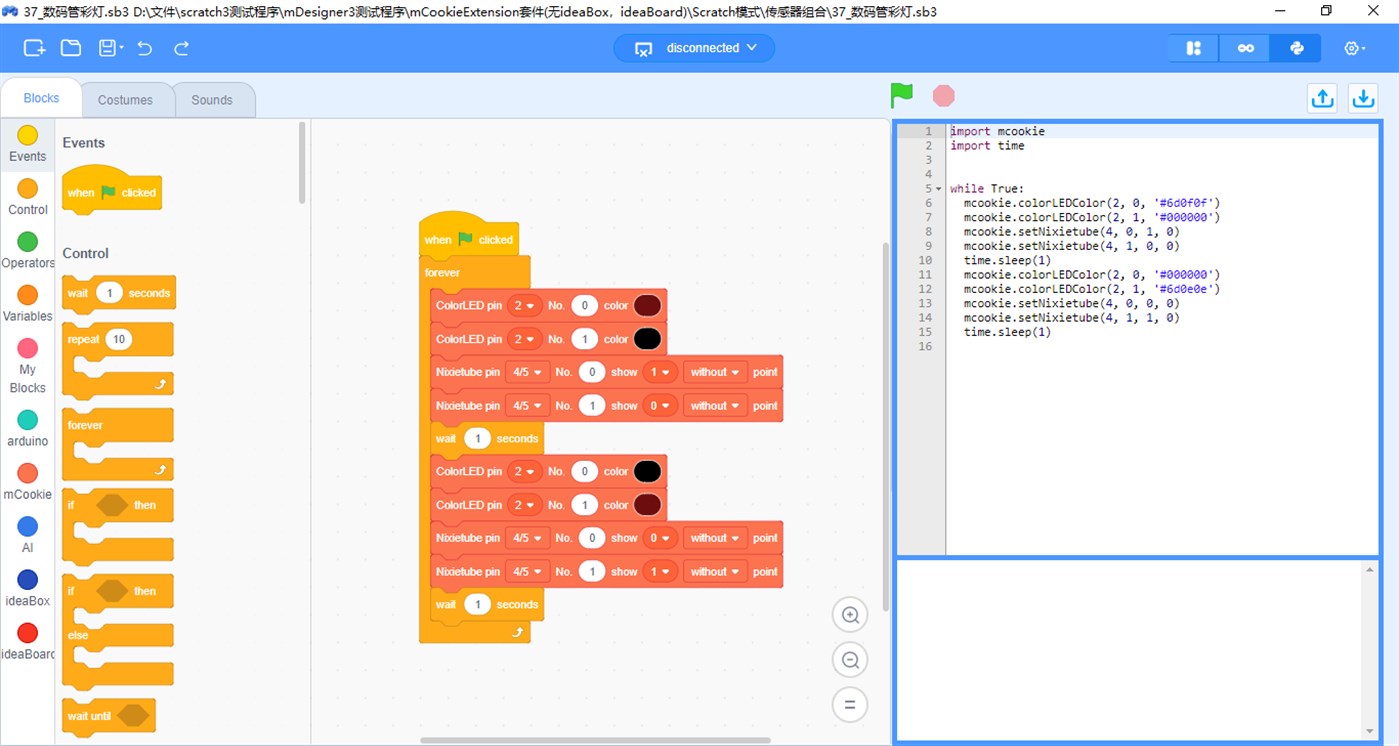Zoom in on the blocks workspace
This screenshot has width=1399, height=746.
point(849,614)
